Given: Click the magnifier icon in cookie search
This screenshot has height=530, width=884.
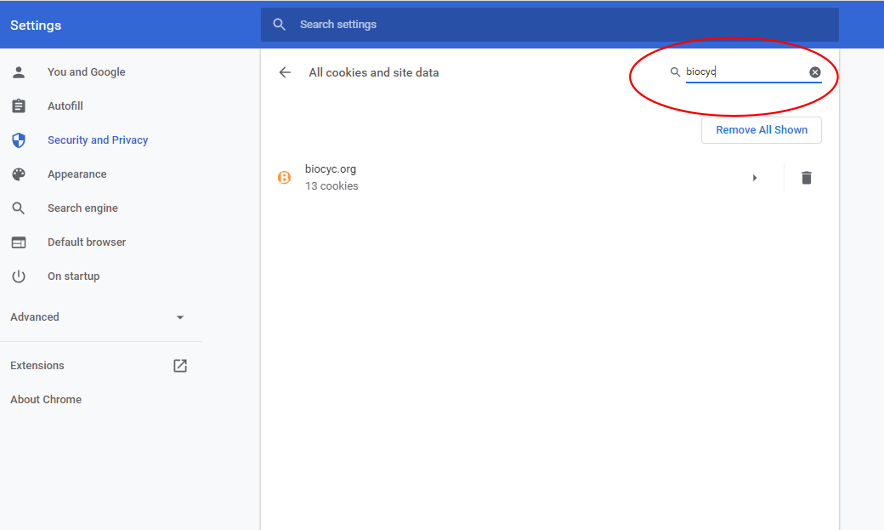Looking at the screenshot, I should pyautogui.click(x=675, y=72).
